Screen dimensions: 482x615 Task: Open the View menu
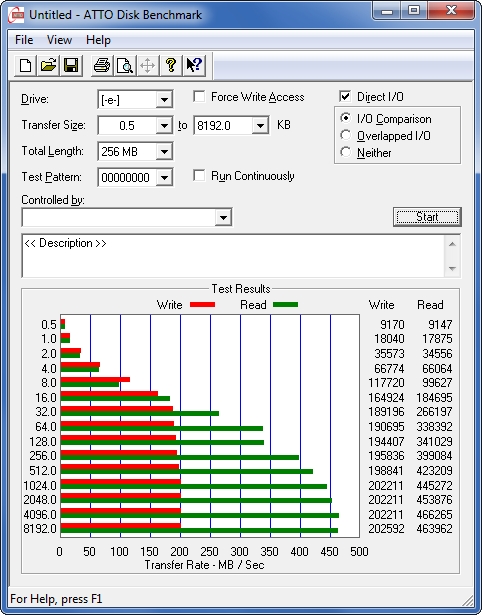click(59, 40)
